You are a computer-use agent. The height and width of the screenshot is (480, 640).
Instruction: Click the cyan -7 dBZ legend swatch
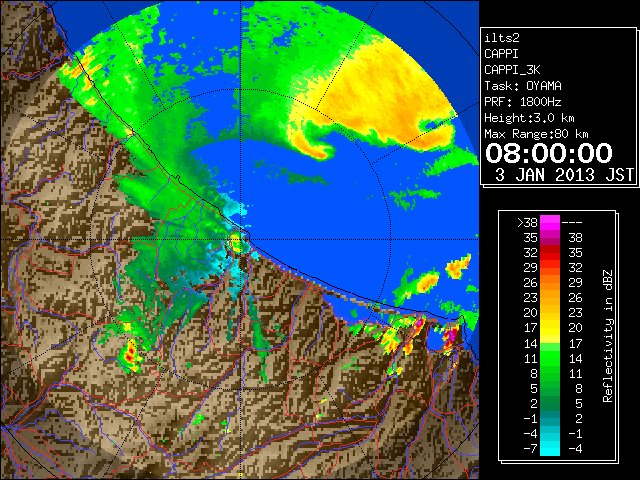(550, 448)
